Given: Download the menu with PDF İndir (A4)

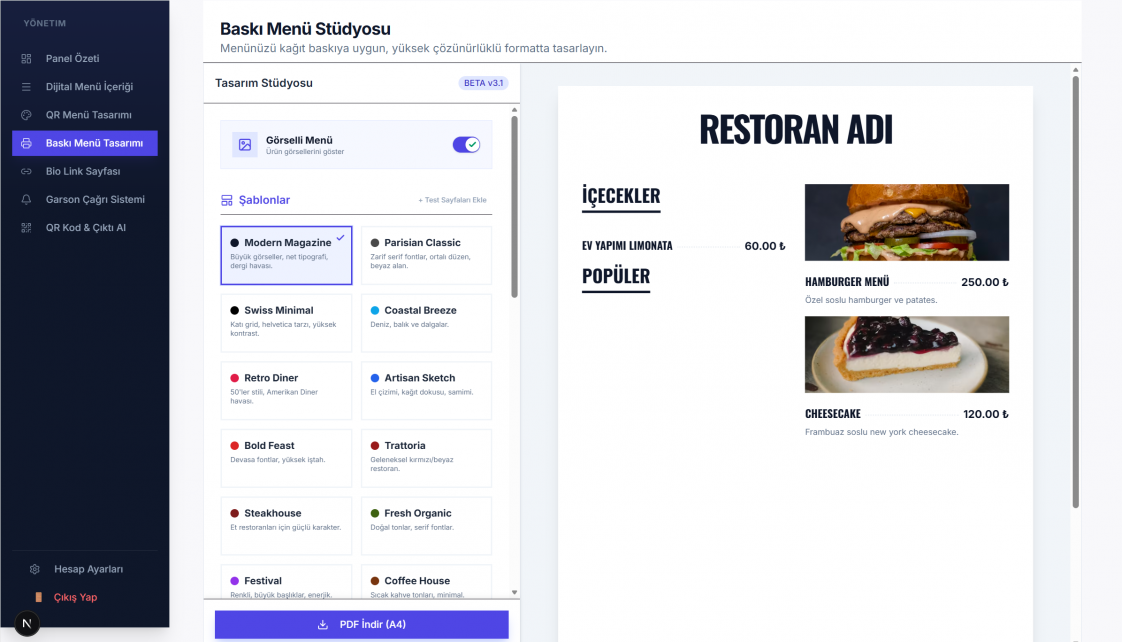Looking at the screenshot, I should [361, 625].
